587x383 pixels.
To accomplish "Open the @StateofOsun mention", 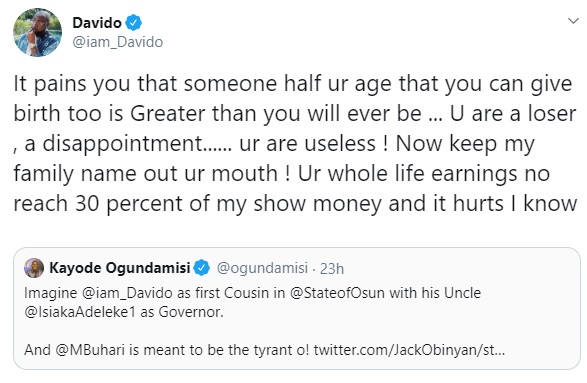I will click(337, 293).
